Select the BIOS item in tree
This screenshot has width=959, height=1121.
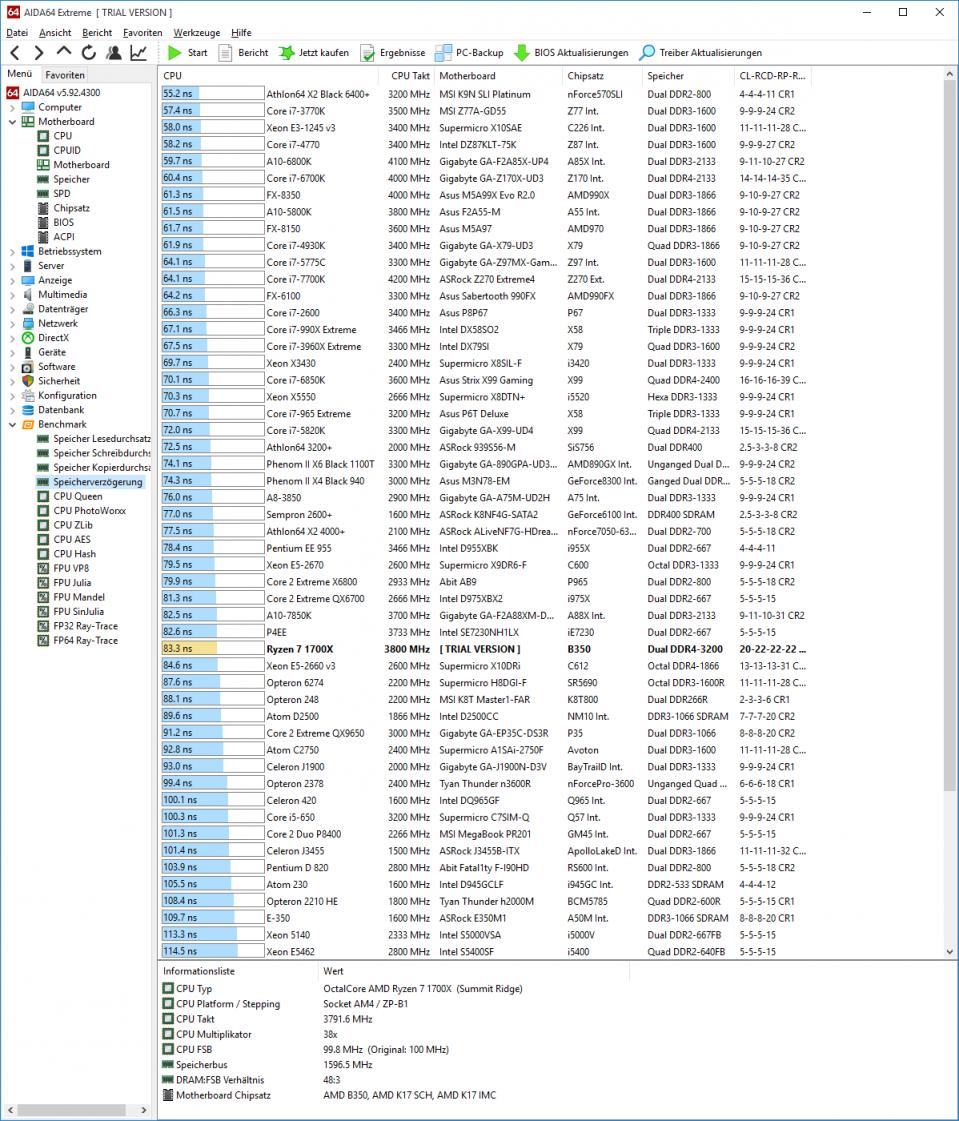[x=55, y=222]
